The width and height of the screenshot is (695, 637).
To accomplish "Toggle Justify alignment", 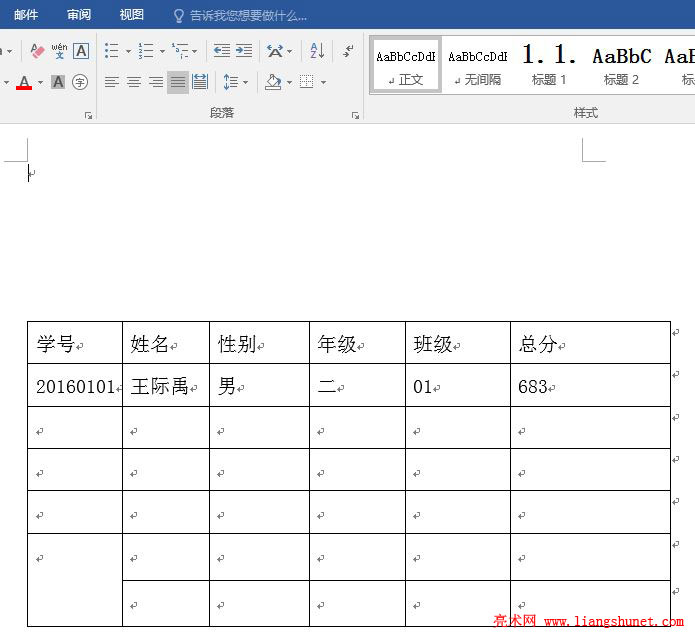I will pyautogui.click(x=178, y=82).
